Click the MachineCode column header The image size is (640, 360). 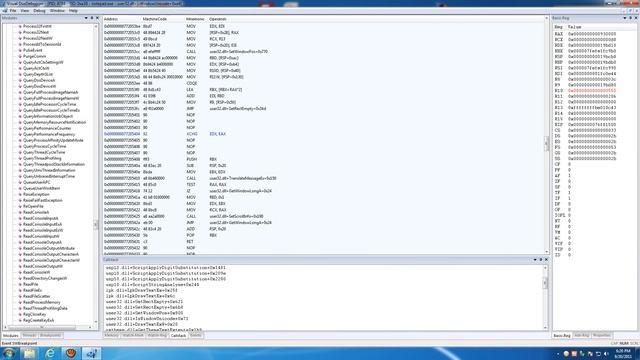[x=155, y=19]
